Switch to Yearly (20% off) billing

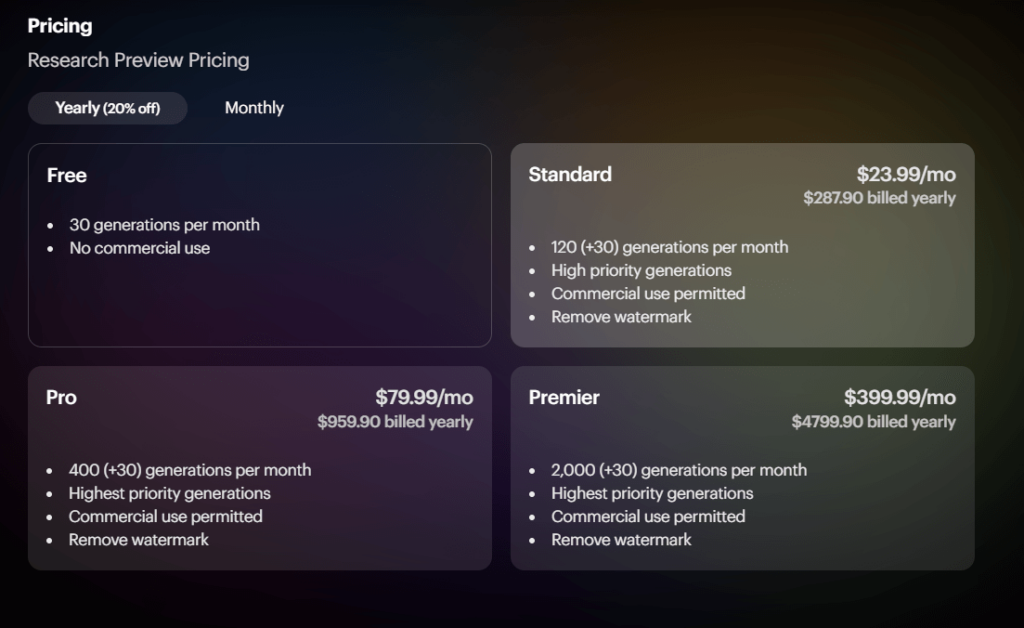point(108,108)
